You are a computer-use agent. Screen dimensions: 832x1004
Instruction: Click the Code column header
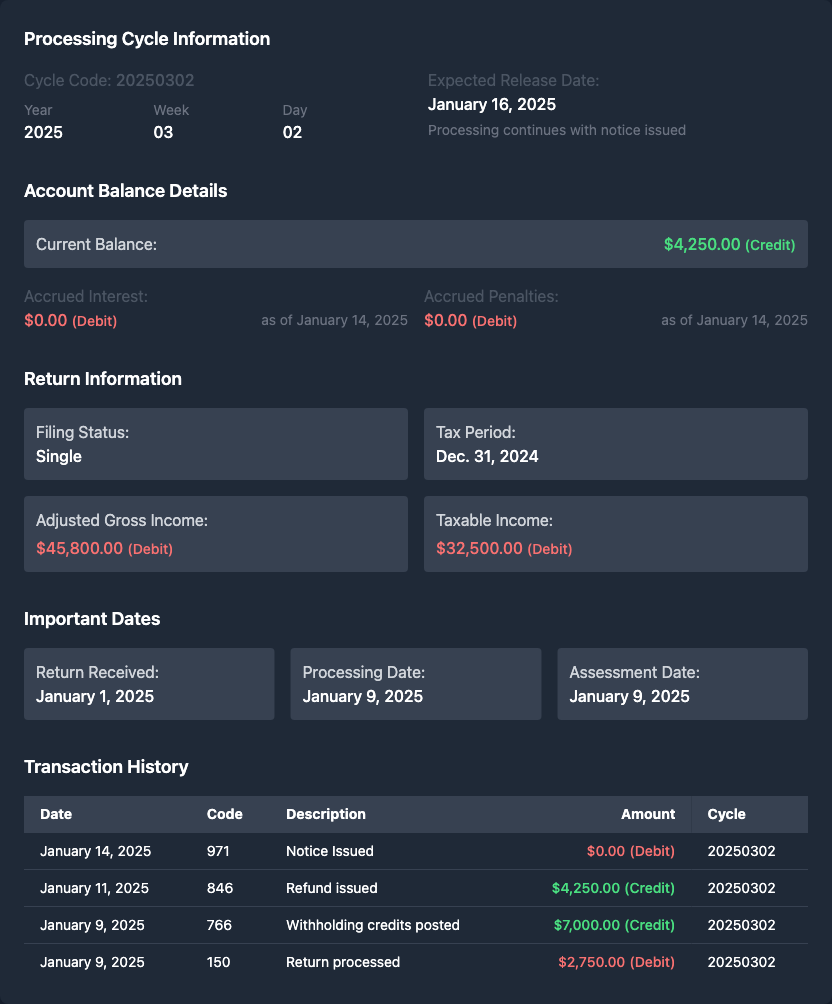224,814
